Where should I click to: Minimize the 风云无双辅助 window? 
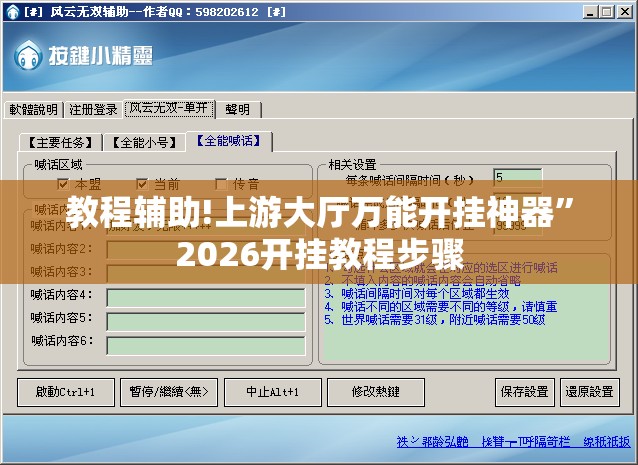click(x=590, y=12)
